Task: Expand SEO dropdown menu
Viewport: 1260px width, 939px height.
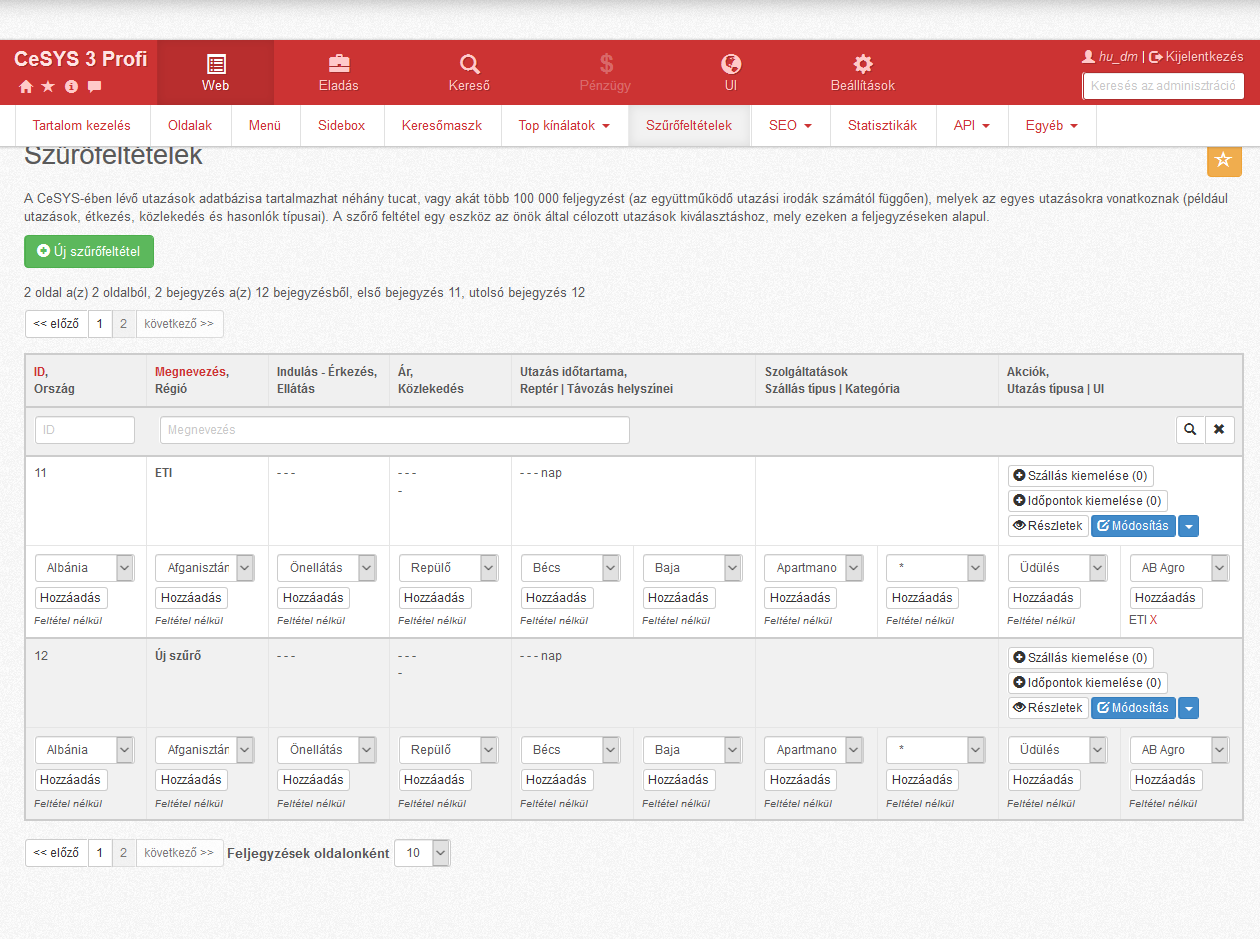Action: (x=790, y=126)
